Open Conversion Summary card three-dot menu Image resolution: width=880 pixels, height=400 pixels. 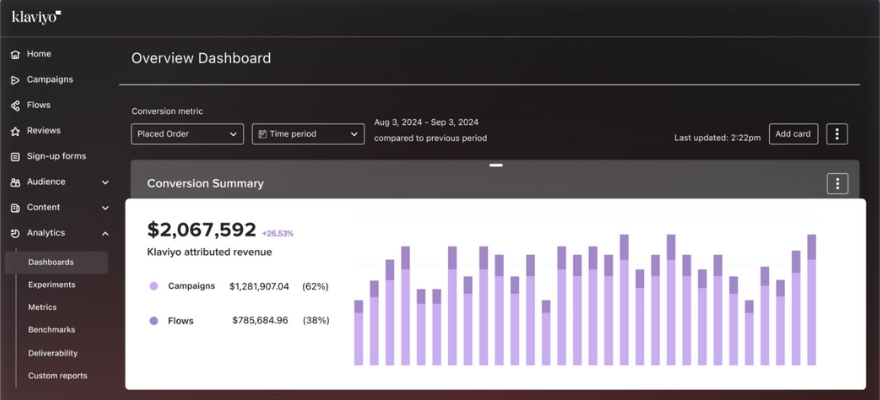coord(837,183)
